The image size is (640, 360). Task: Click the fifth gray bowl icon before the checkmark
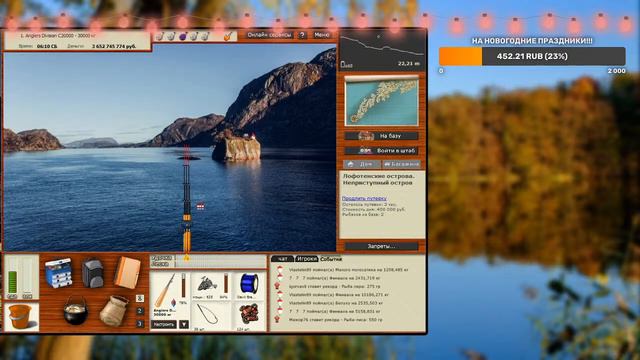(x=205, y=36)
